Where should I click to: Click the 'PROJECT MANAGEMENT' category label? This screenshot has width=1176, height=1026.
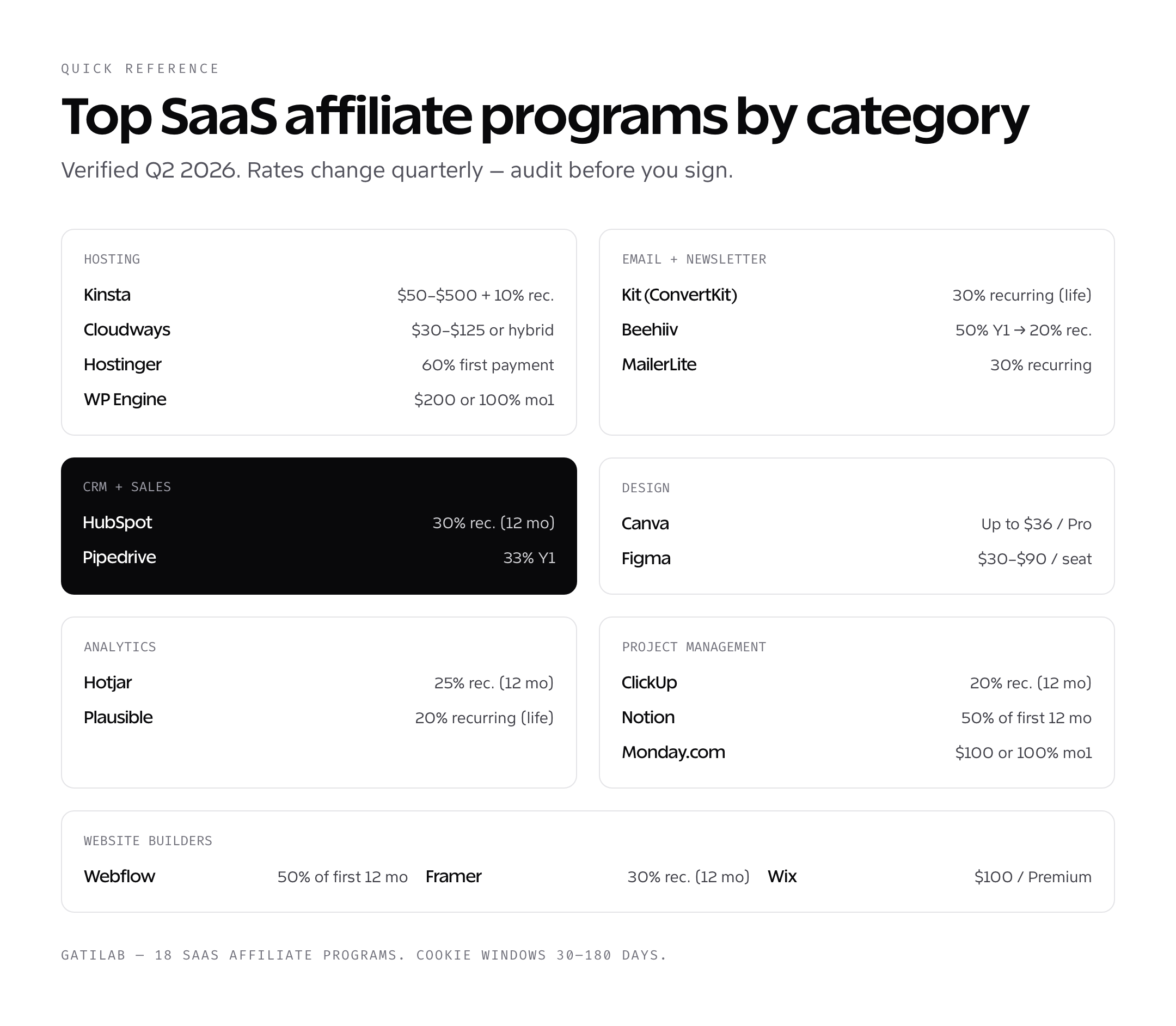coord(694,647)
